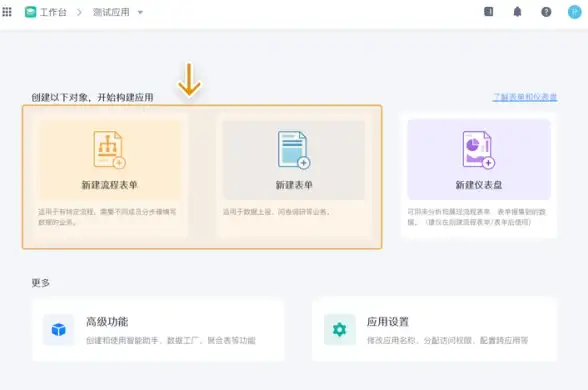Click 新建表单 label

(x=294, y=185)
